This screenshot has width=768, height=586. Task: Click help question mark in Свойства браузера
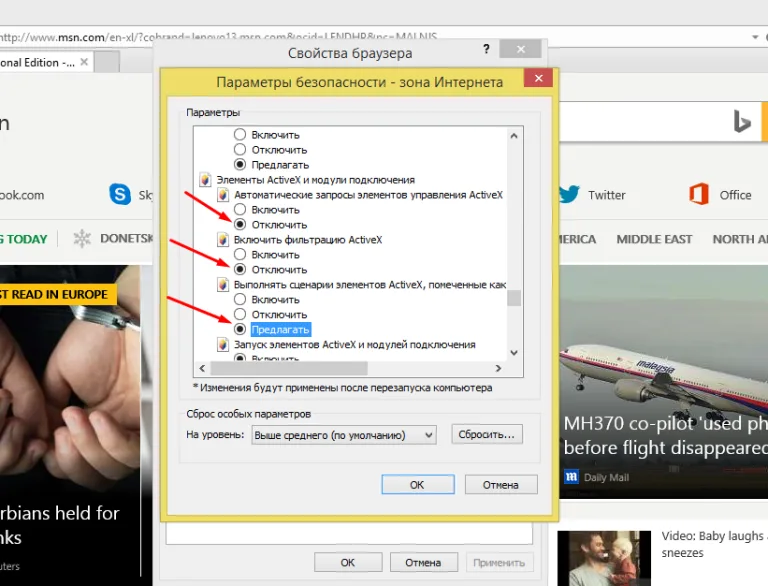[x=486, y=49]
